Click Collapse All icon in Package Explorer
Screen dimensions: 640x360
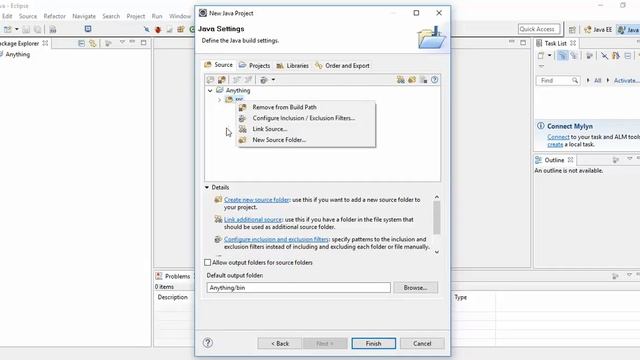[81, 43]
